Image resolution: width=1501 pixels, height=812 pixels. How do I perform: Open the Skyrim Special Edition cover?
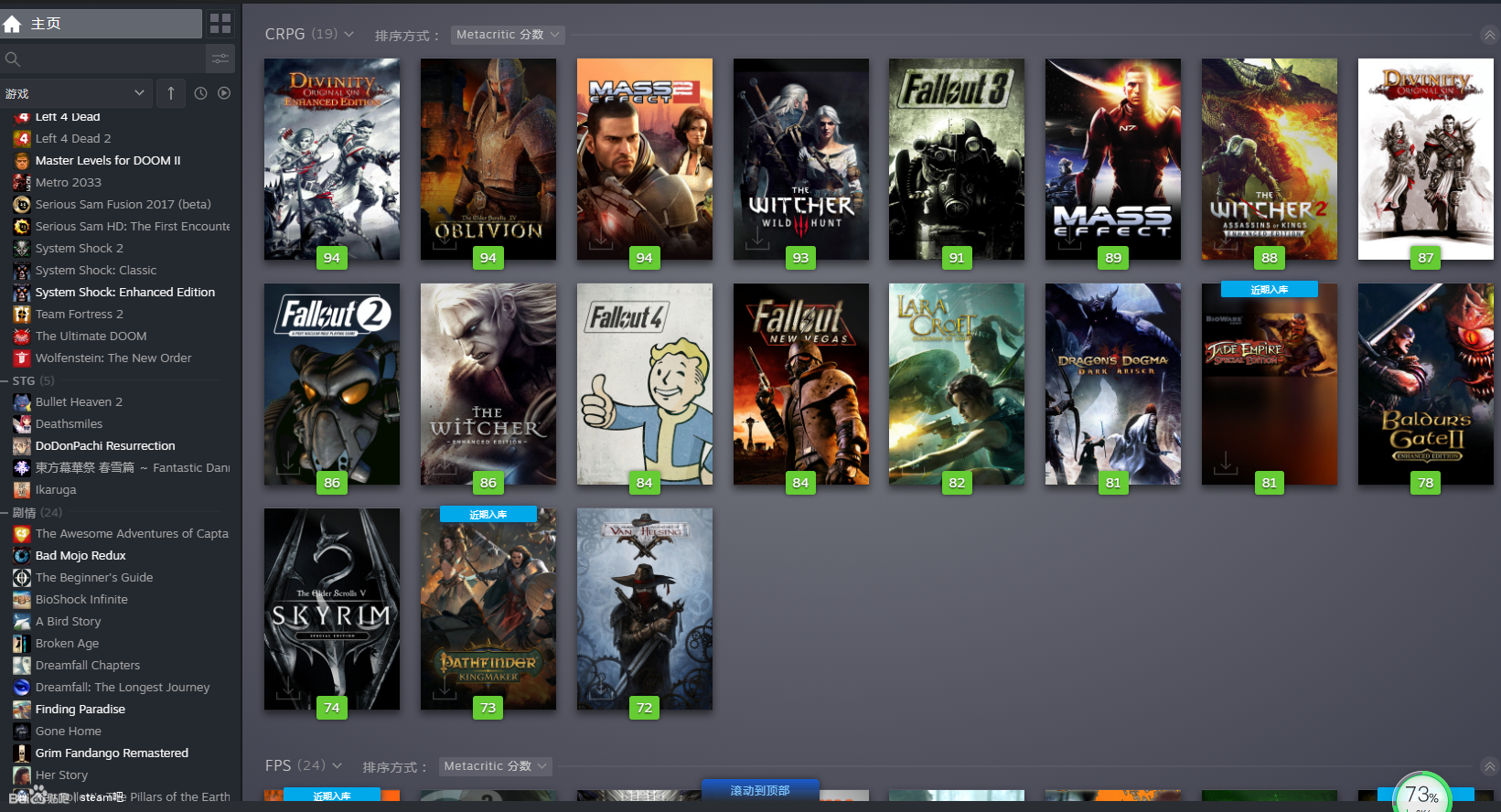pyautogui.click(x=332, y=609)
